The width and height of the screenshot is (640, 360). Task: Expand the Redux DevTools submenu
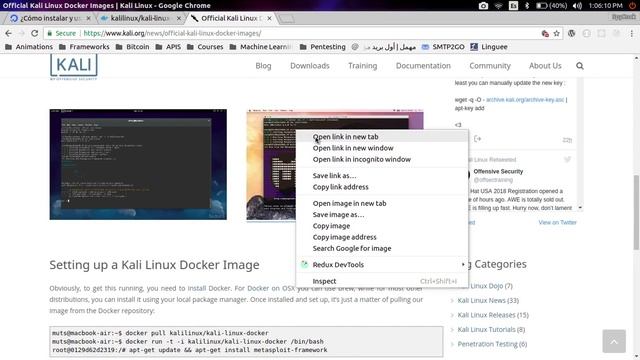point(382,264)
